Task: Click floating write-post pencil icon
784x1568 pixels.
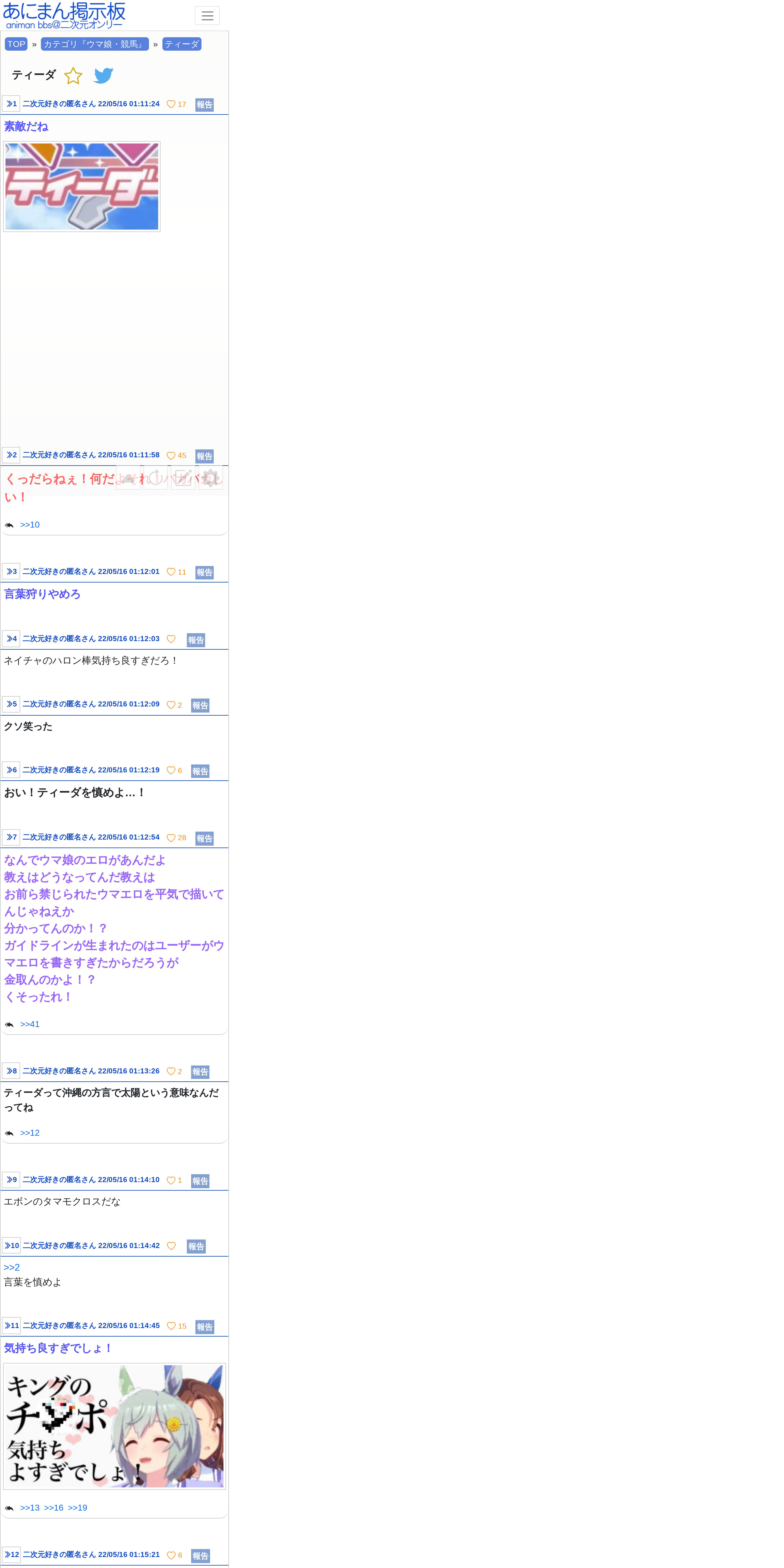Action: (x=183, y=478)
